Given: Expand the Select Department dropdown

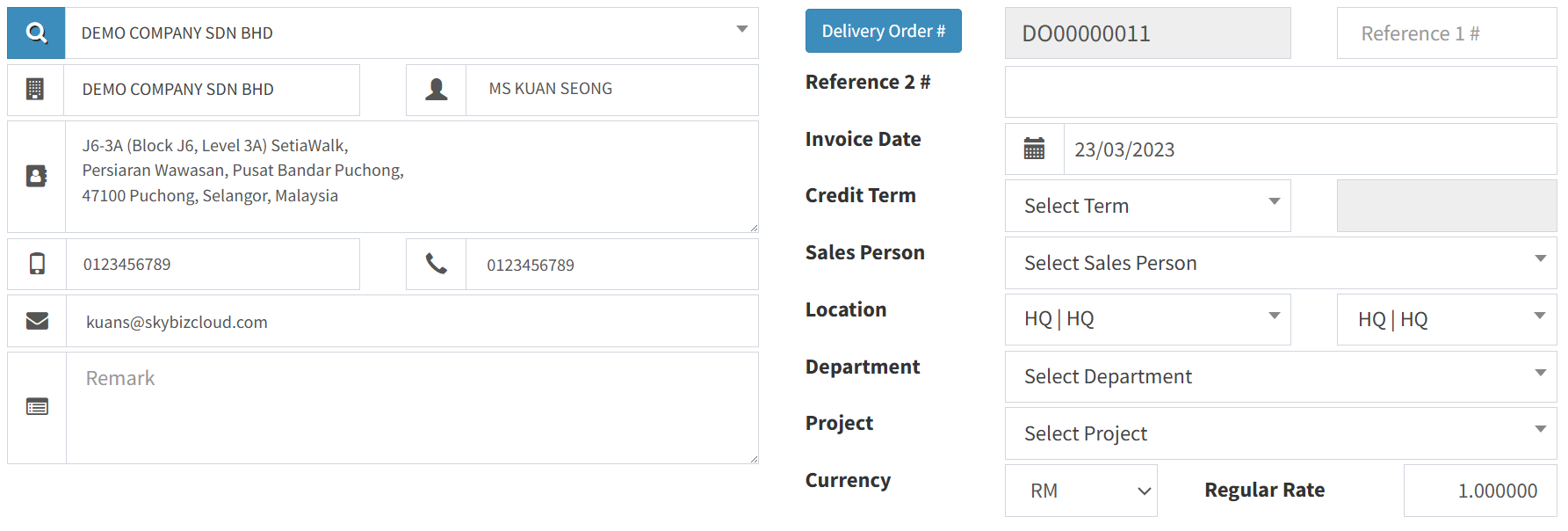Looking at the screenshot, I should (x=1280, y=376).
